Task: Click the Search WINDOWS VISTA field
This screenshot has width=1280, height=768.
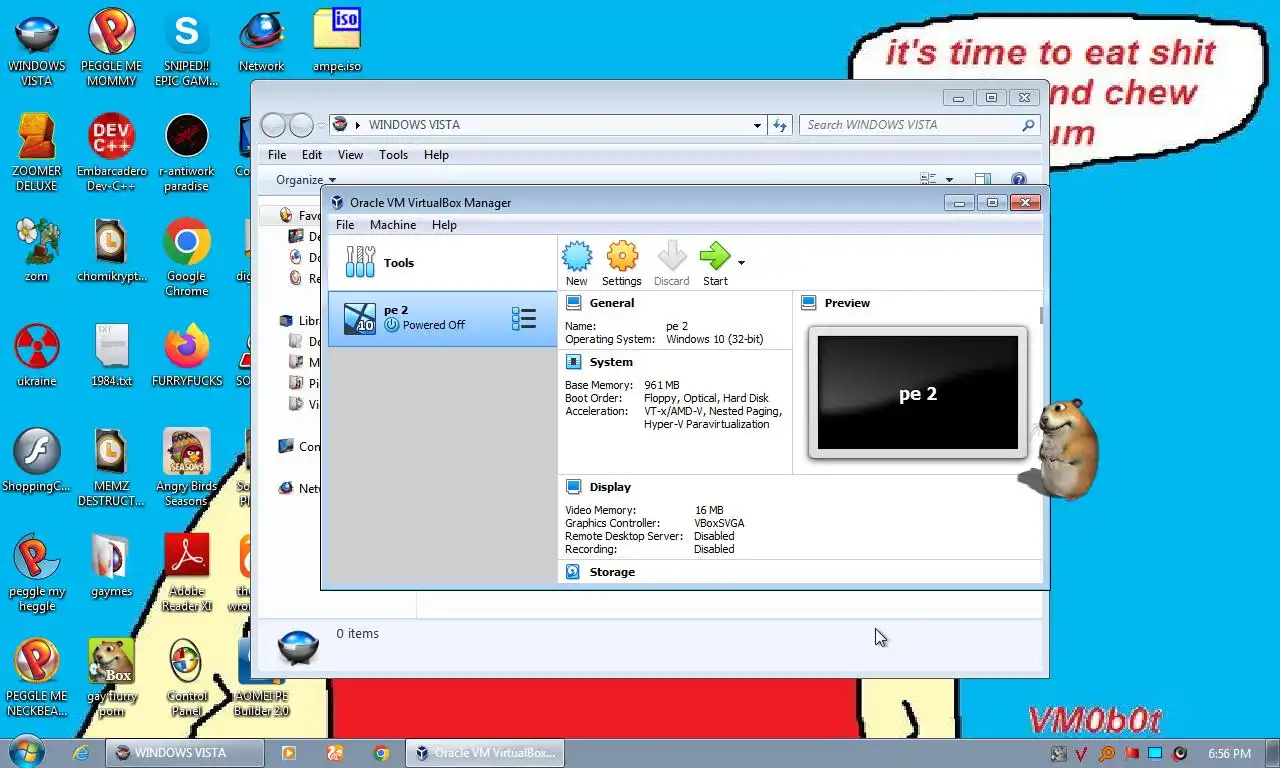Action: tap(919, 125)
